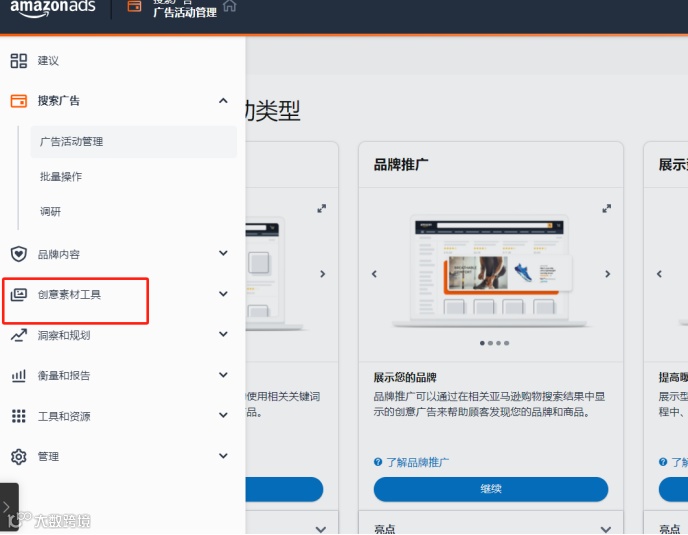Click 工具和资源 label in sidebar
Screen dimensions: 688x535
[x=64, y=416]
